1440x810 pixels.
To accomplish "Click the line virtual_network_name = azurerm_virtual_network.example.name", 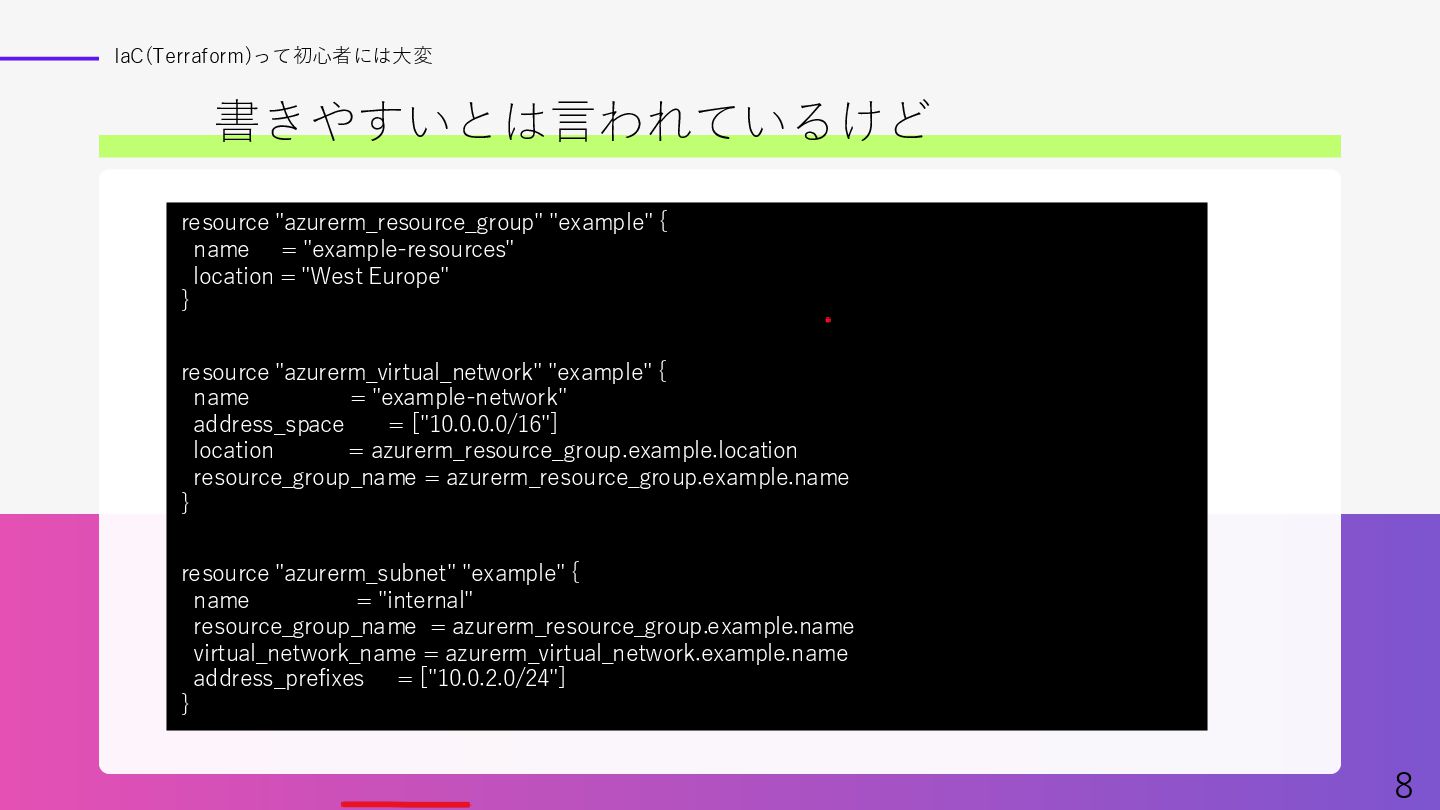I will [520, 653].
